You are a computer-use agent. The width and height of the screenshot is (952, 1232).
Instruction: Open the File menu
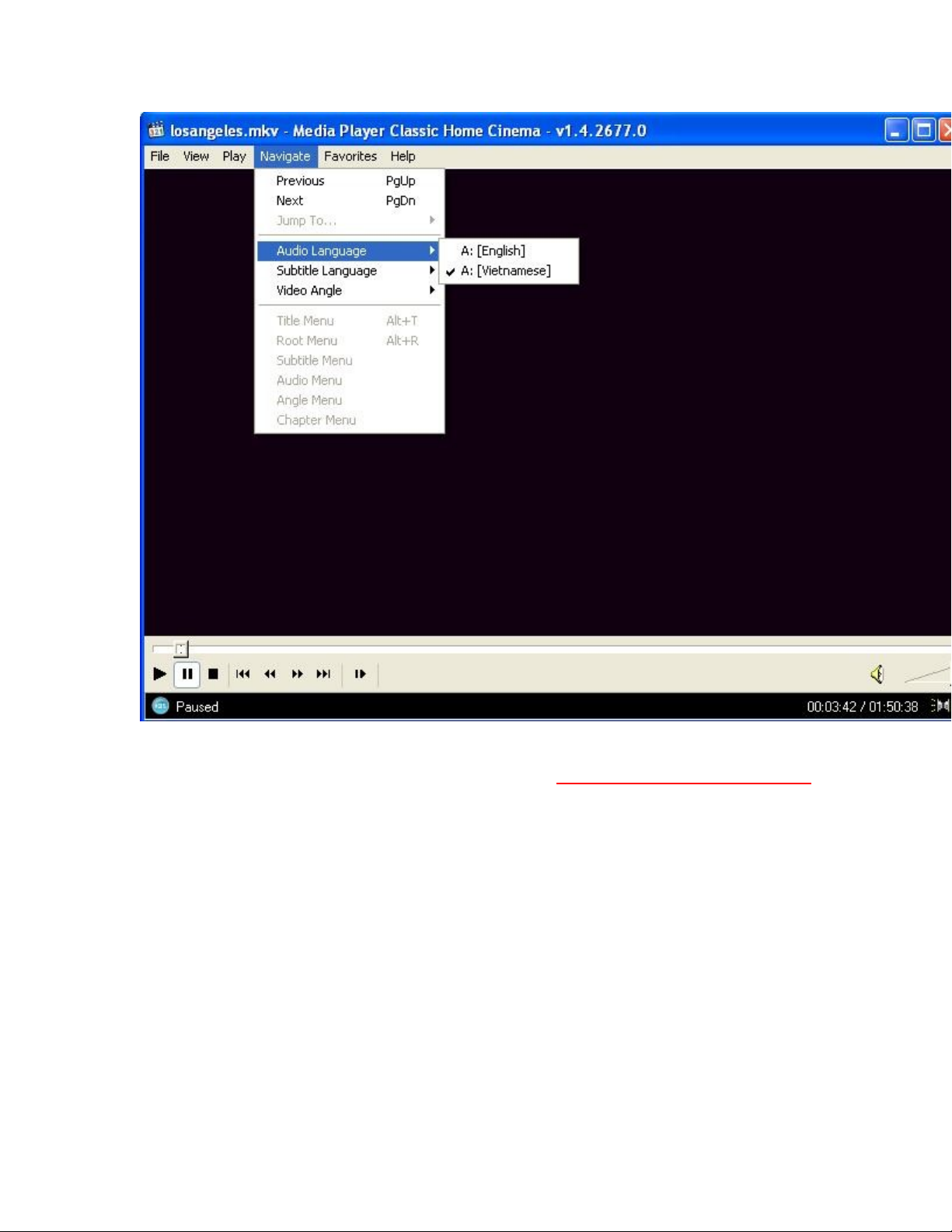160,156
